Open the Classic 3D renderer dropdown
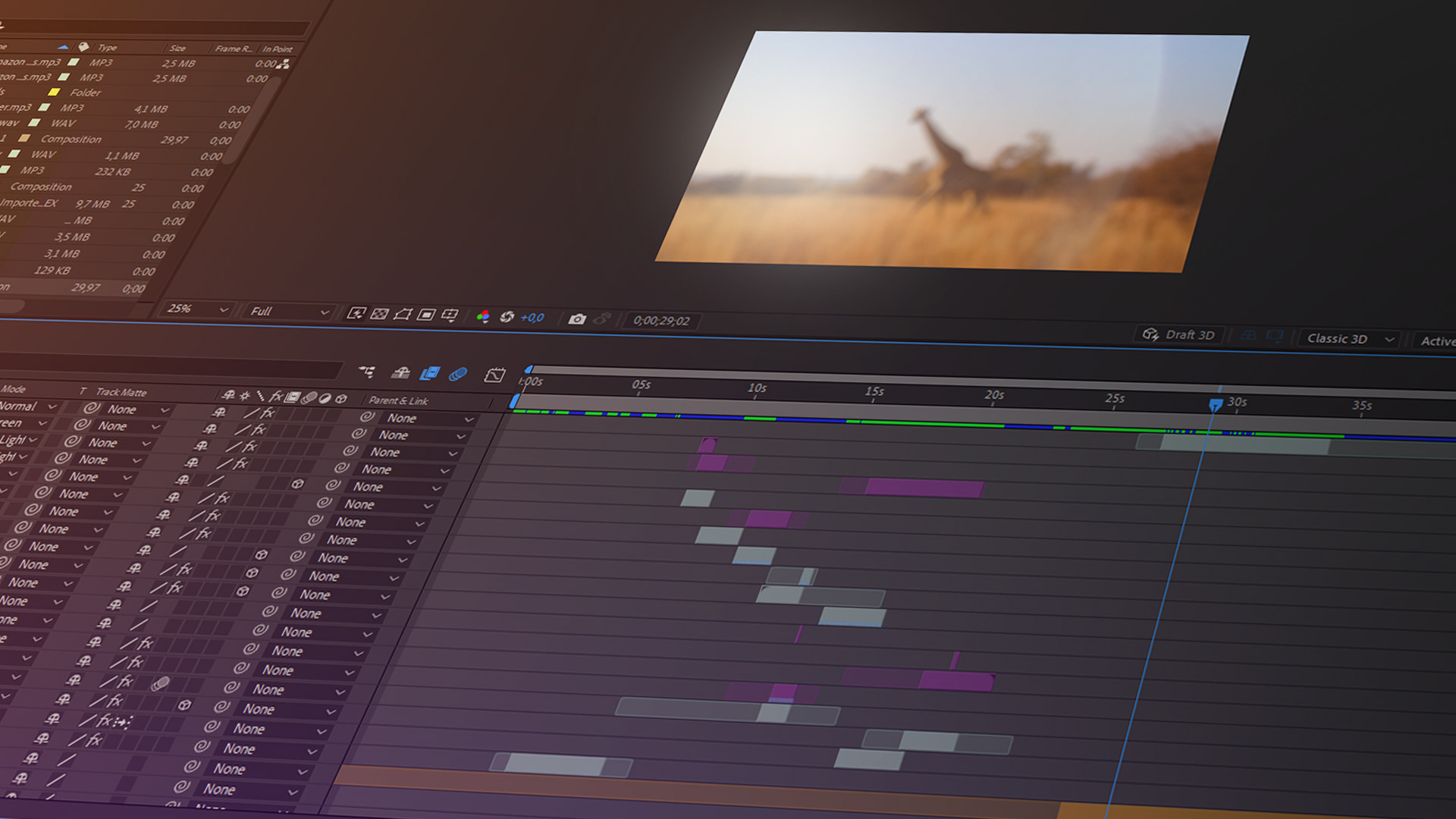 coord(1349,339)
